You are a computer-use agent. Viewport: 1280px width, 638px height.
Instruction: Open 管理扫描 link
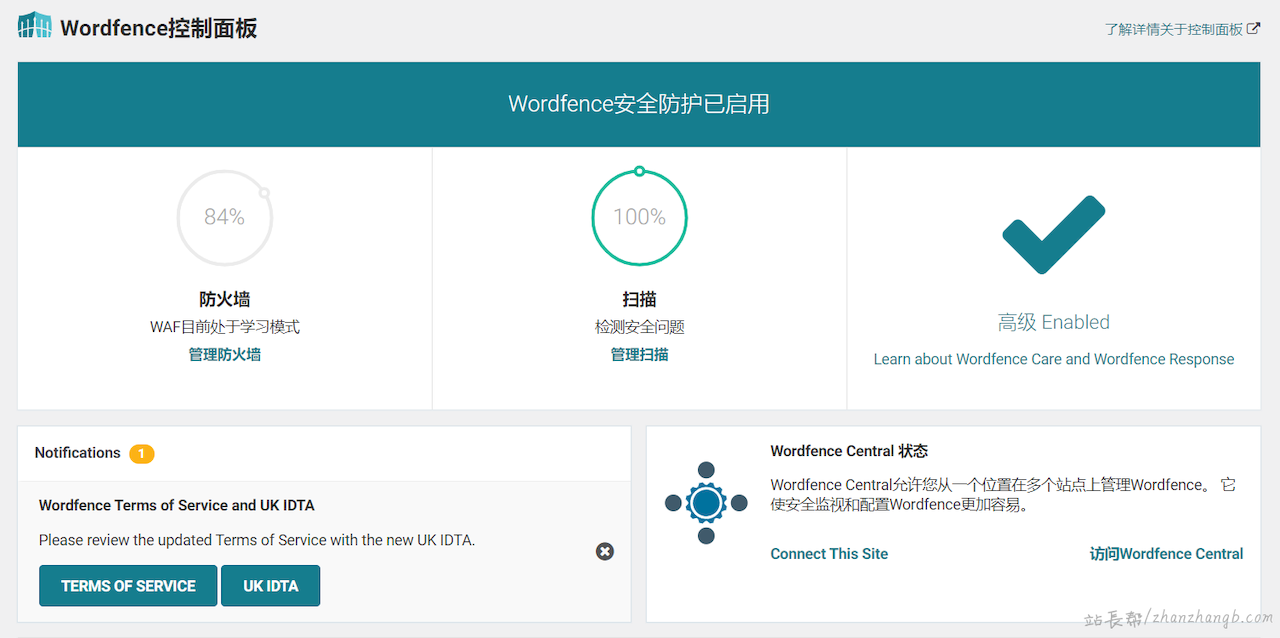(x=640, y=355)
